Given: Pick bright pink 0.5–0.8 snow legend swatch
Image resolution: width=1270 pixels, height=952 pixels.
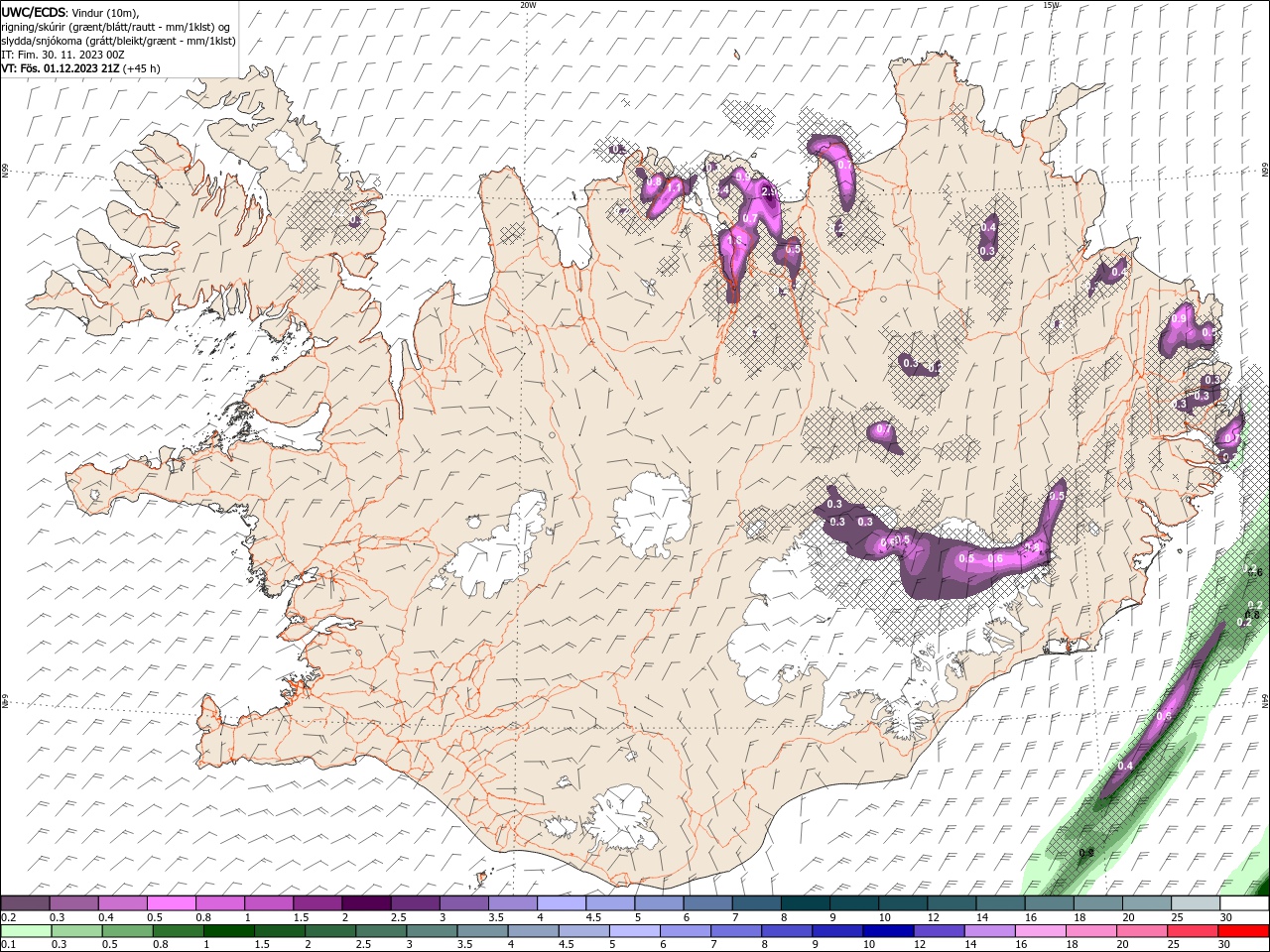Looking at the screenshot, I should 171,903.
